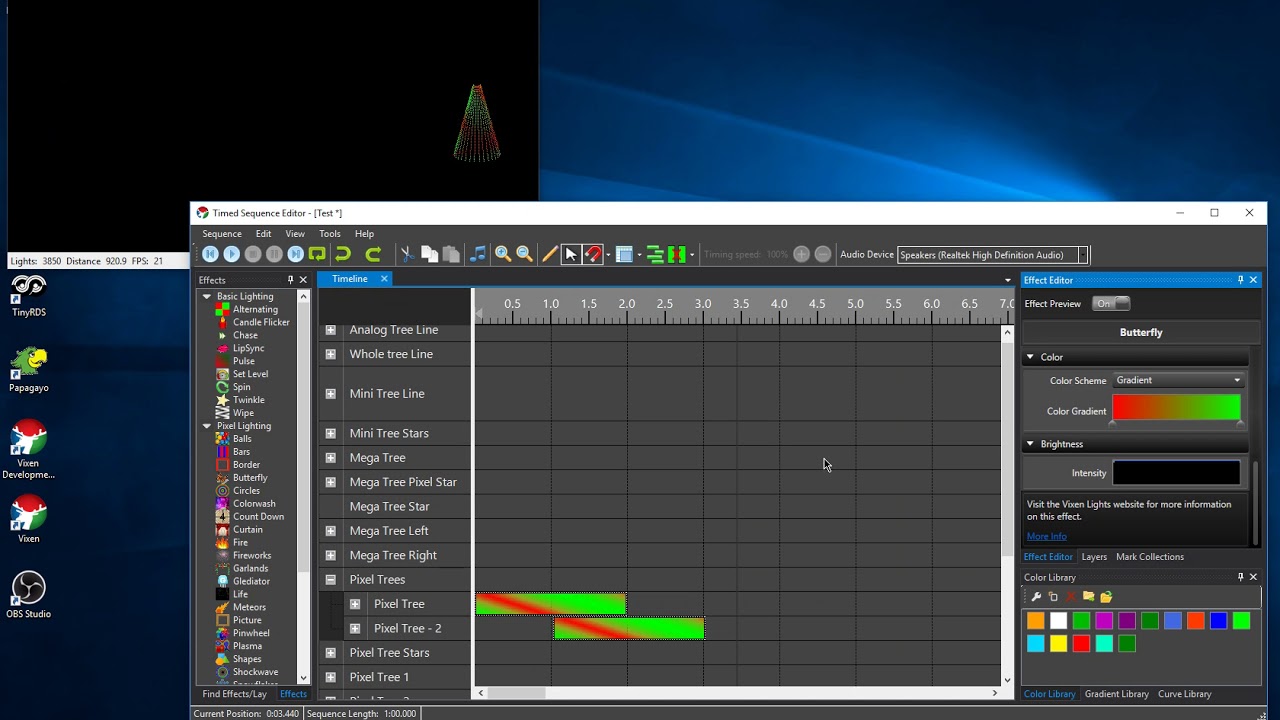
Task: Open the OBS Studio desktop shortcut
Action: (x=29, y=595)
